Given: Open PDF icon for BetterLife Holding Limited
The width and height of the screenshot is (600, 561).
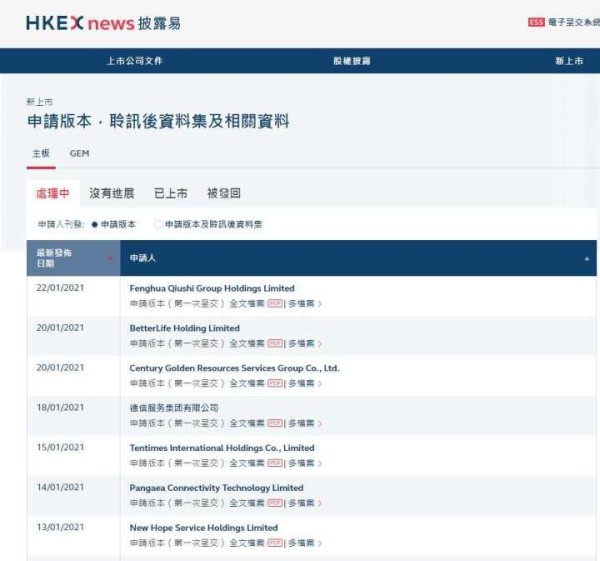Looking at the screenshot, I should click(x=274, y=343).
